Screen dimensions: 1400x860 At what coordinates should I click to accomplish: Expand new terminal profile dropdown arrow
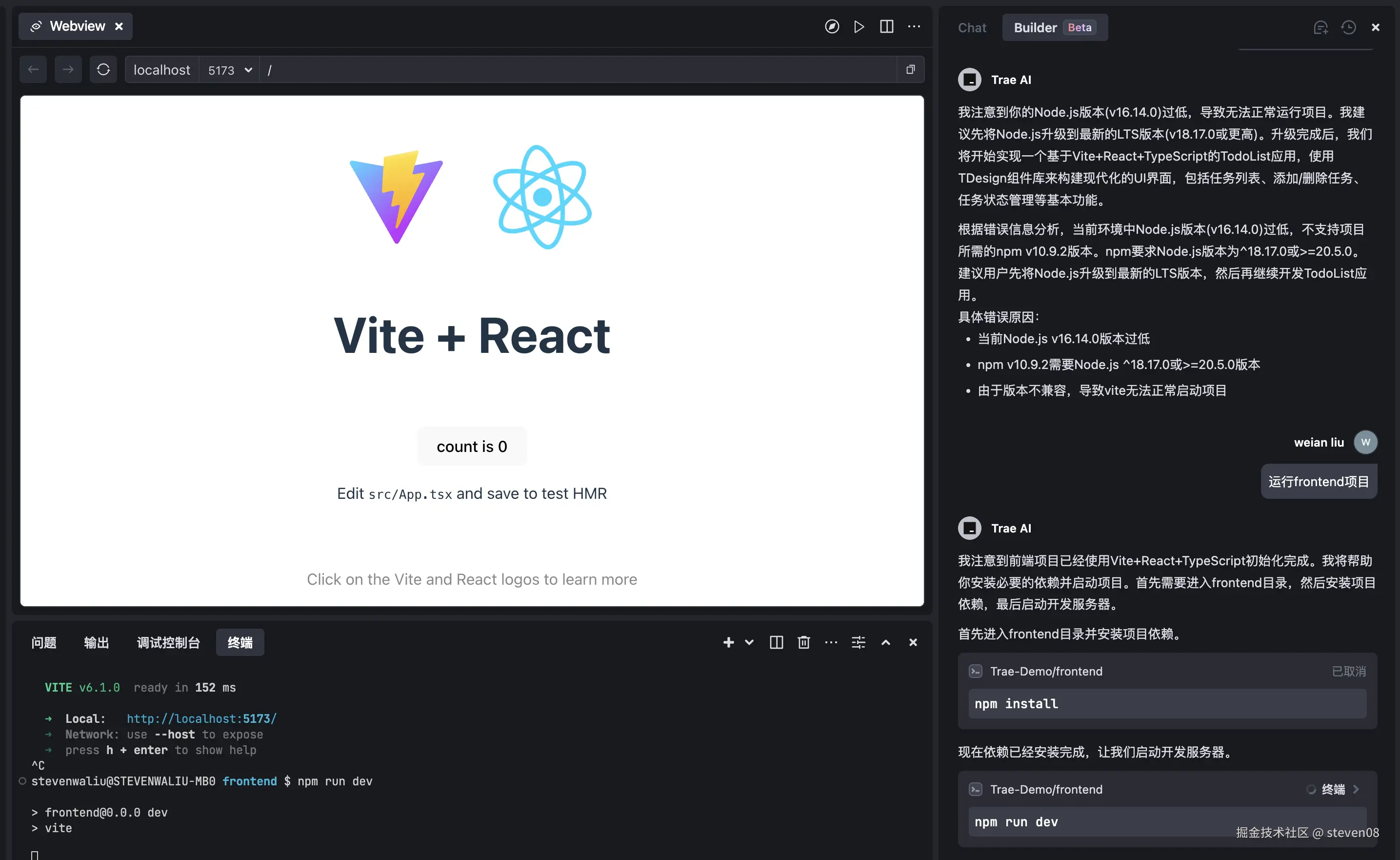[x=749, y=642]
